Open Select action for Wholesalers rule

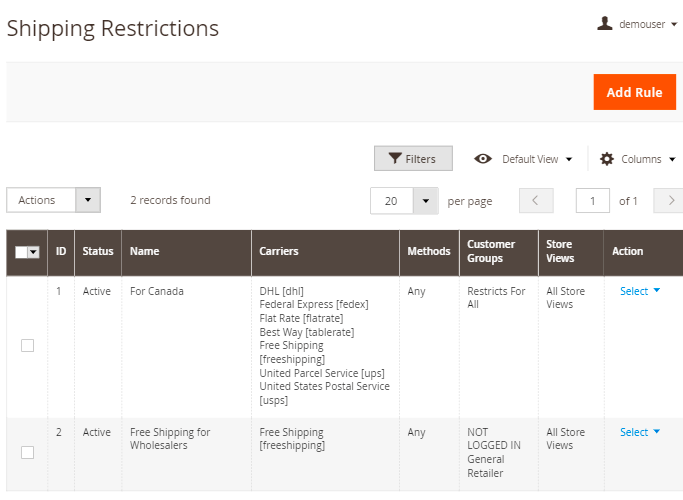[x=640, y=432]
